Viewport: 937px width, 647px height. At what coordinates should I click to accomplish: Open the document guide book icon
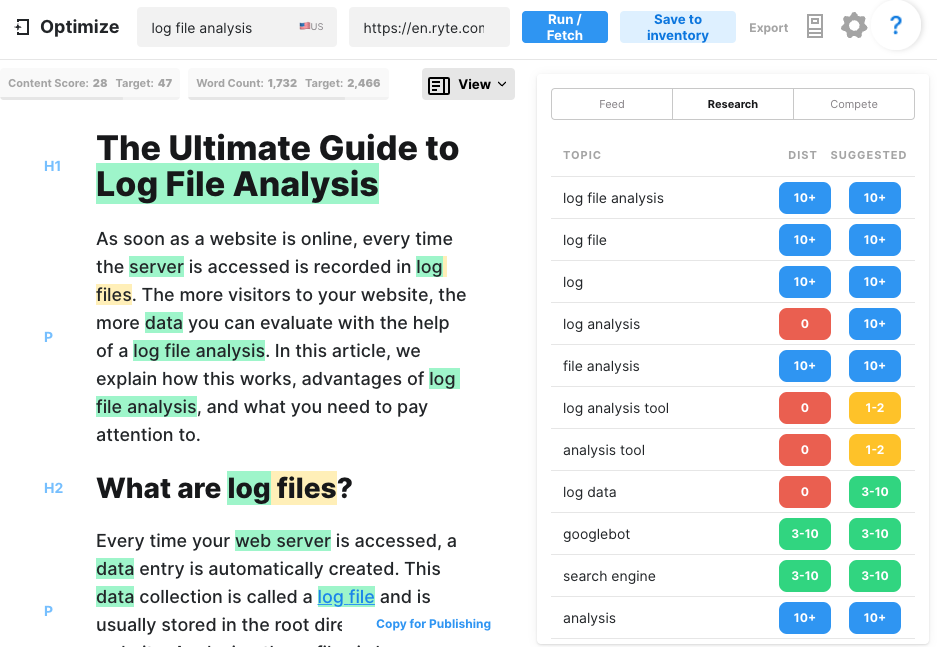tap(815, 28)
